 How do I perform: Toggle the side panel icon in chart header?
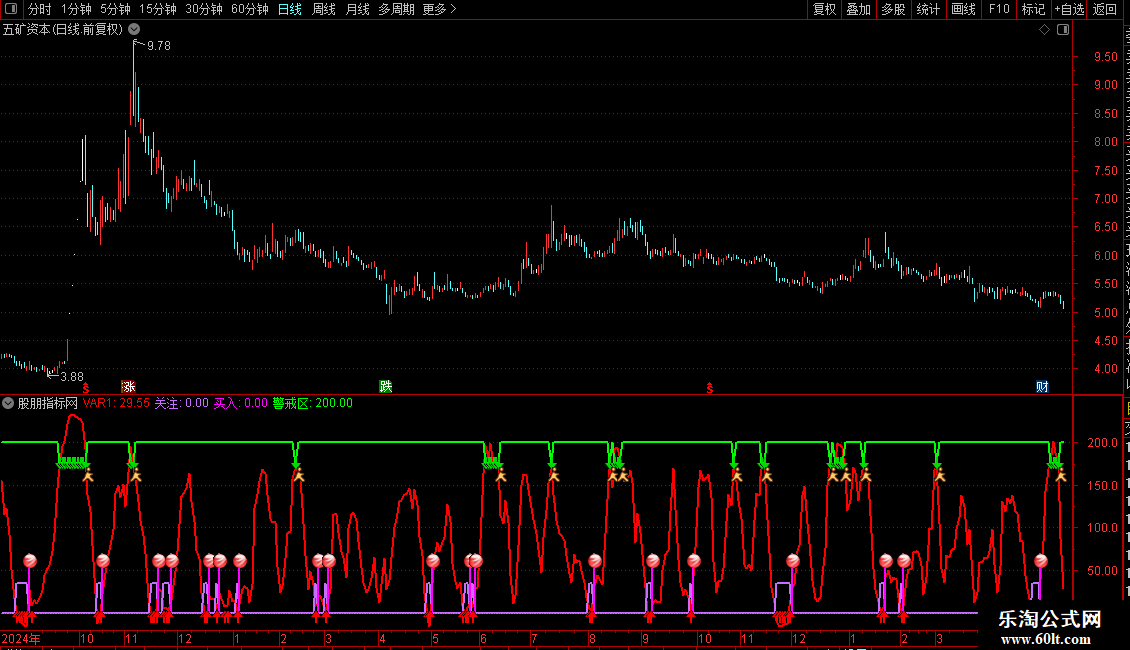1063,30
